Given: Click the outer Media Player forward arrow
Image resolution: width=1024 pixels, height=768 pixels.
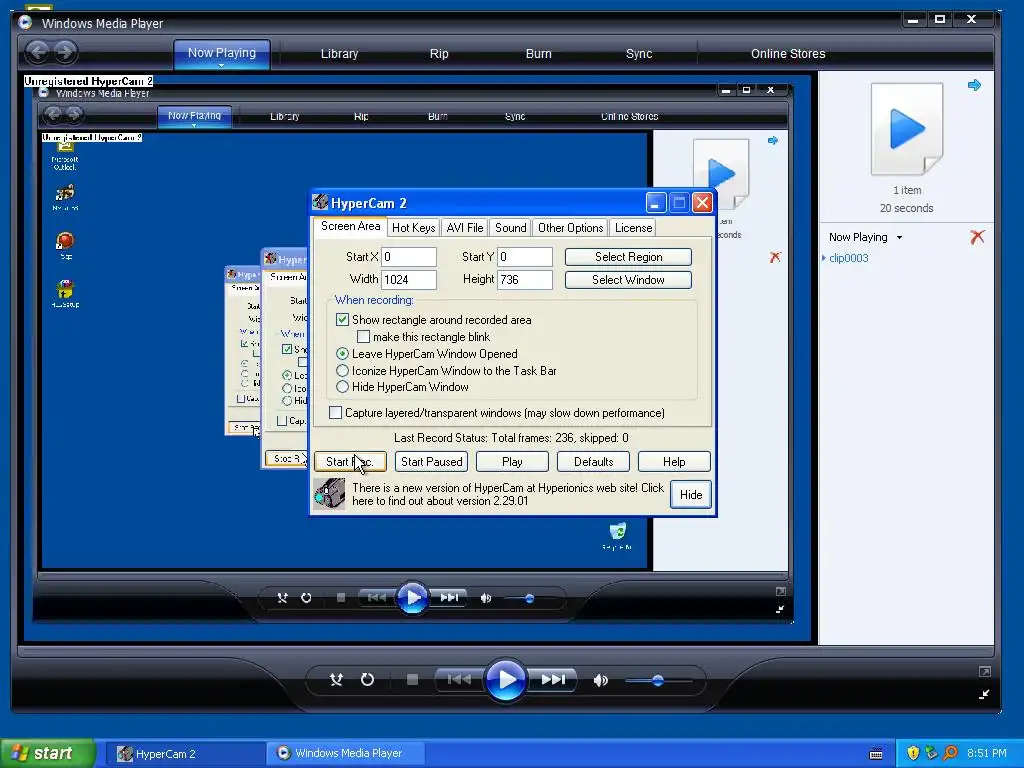Looking at the screenshot, I should [65, 52].
